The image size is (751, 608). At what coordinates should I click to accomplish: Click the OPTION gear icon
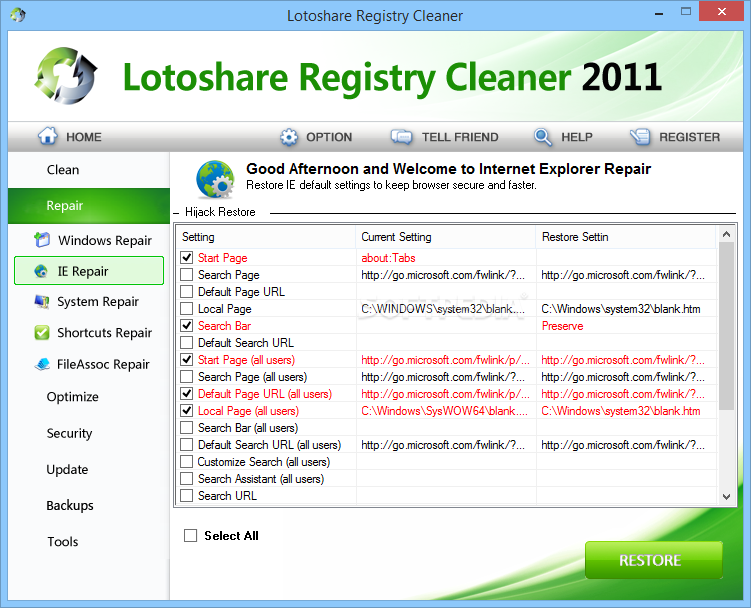[x=289, y=137]
